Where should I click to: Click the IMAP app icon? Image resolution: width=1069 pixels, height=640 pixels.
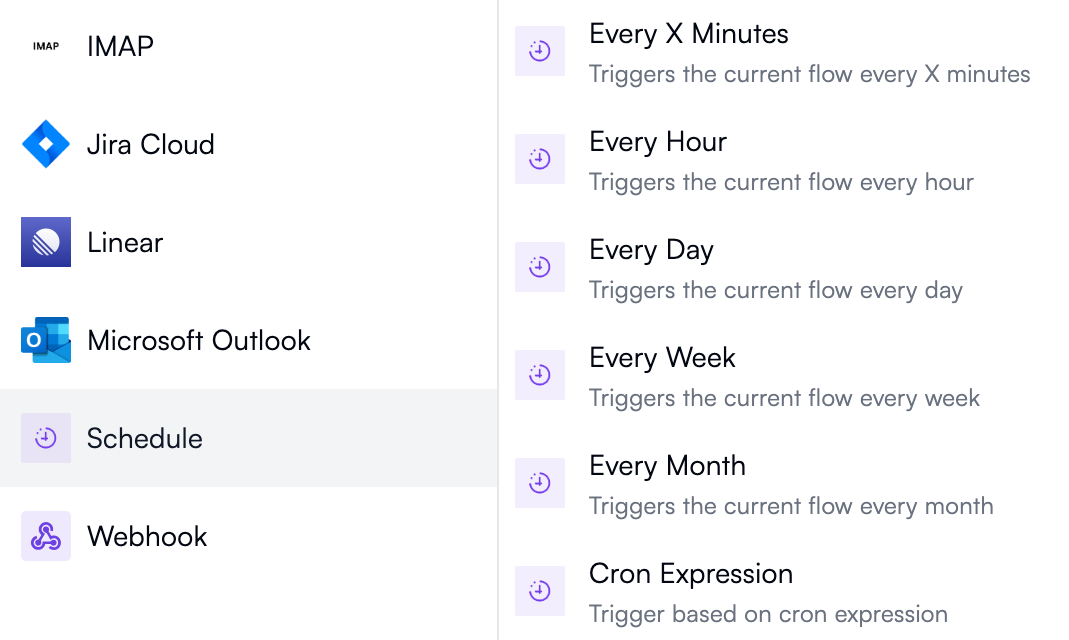(x=46, y=46)
